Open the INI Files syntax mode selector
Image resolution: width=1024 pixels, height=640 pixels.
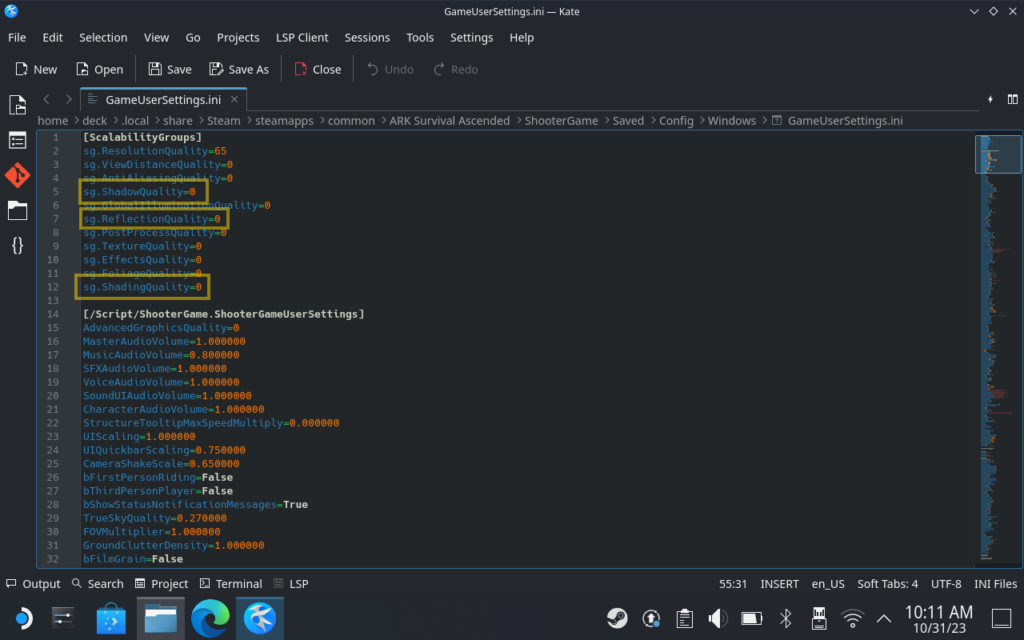point(995,584)
